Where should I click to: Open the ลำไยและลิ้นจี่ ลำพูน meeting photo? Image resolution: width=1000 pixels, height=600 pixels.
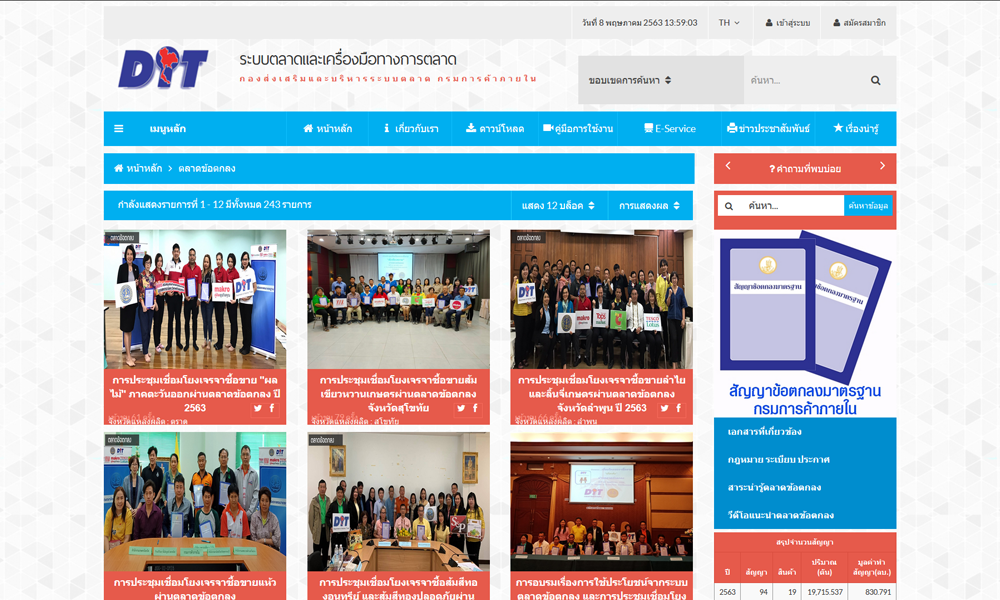[x=601, y=299]
